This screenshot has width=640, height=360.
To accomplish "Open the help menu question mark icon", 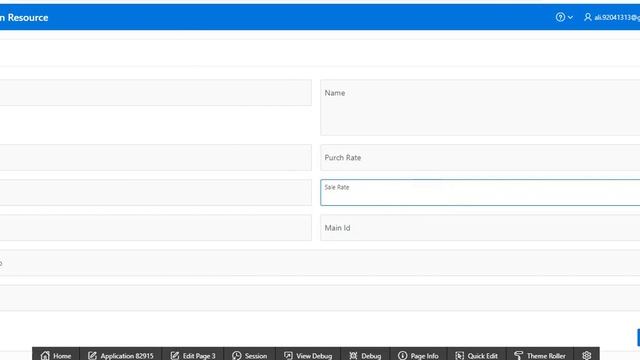I will [560, 17].
